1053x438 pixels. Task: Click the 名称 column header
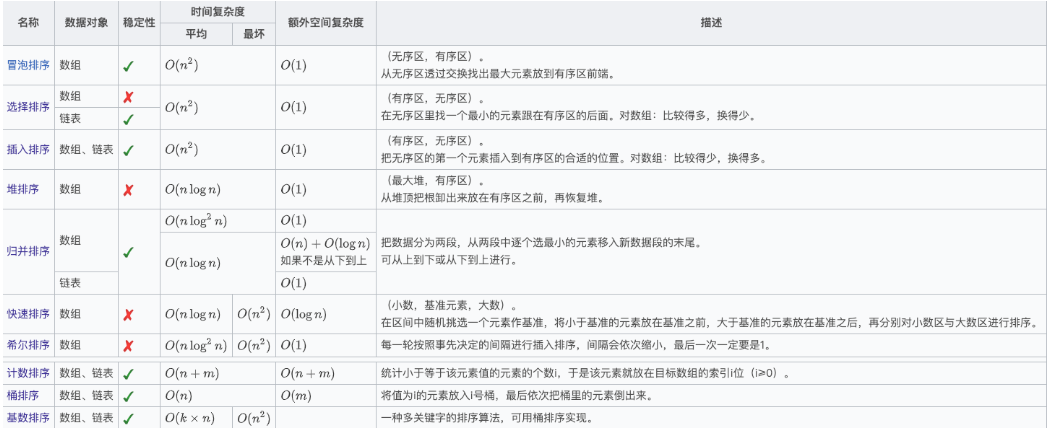pyautogui.click(x=28, y=22)
